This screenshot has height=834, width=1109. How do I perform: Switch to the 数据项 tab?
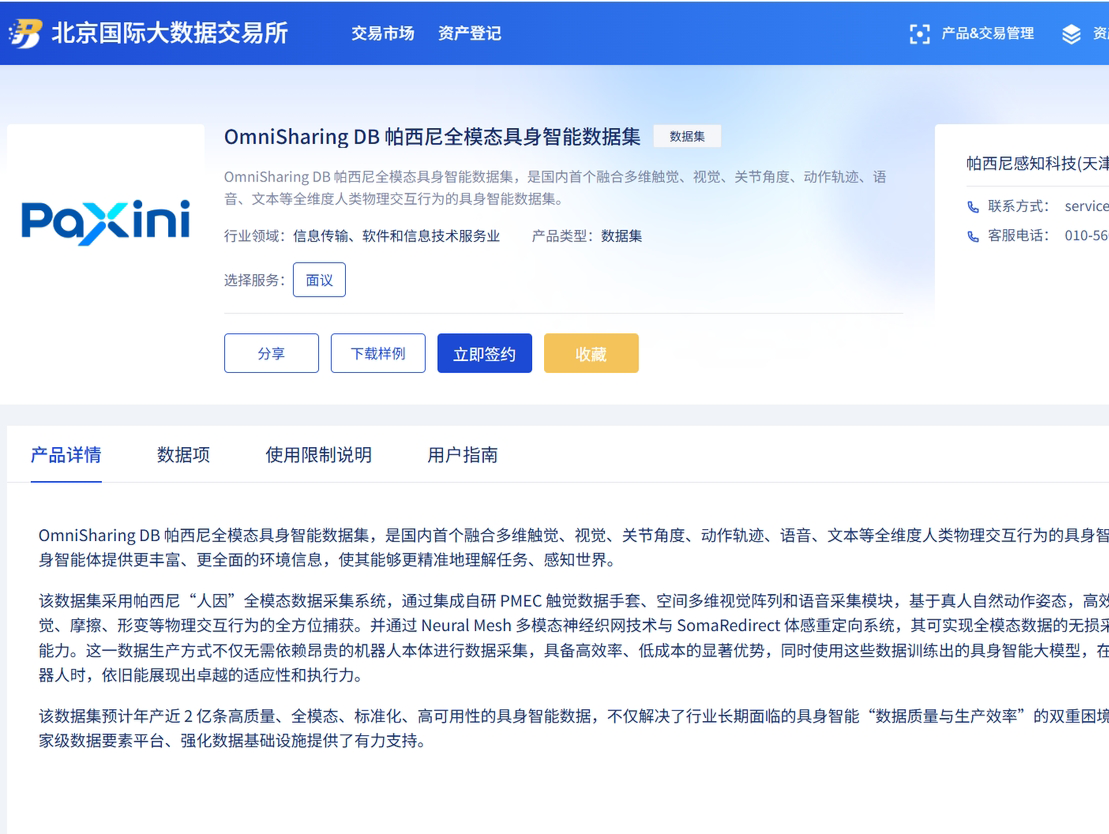[x=183, y=455]
